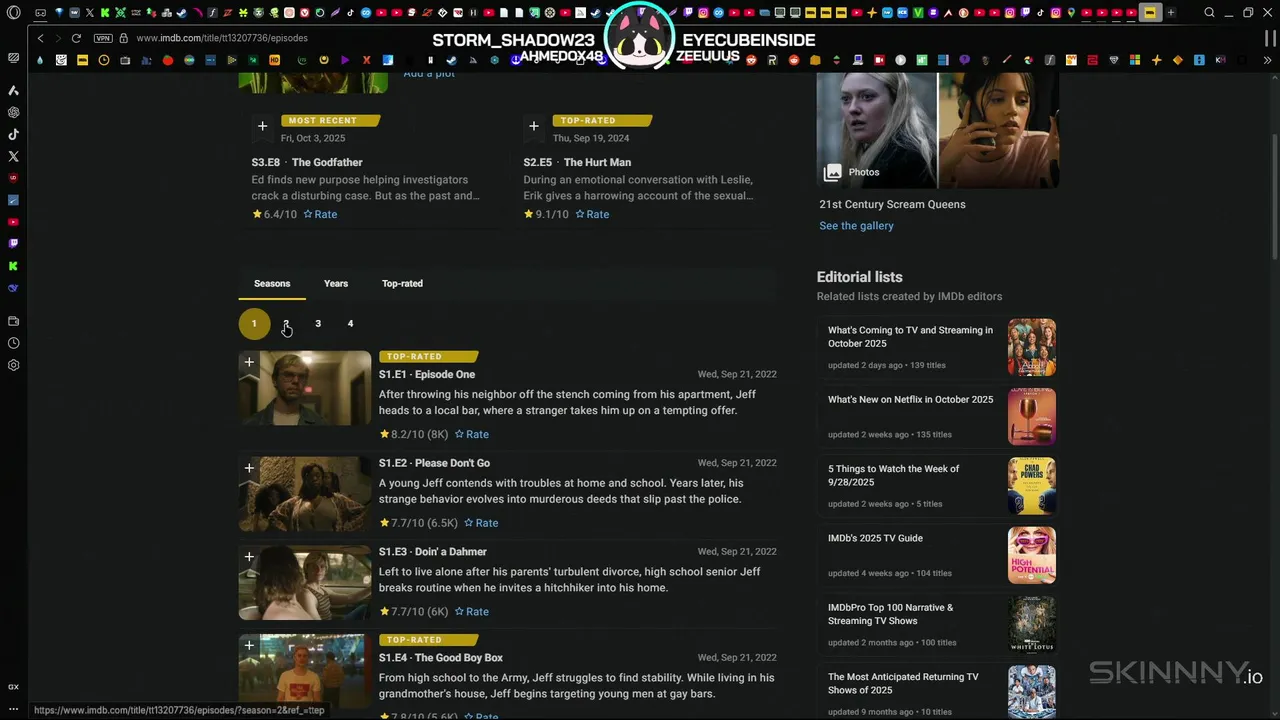The height and width of the screenshot is (720, 1280).
Task: Open the Twitch sidebar panel
Action: [x=13, y=244]
